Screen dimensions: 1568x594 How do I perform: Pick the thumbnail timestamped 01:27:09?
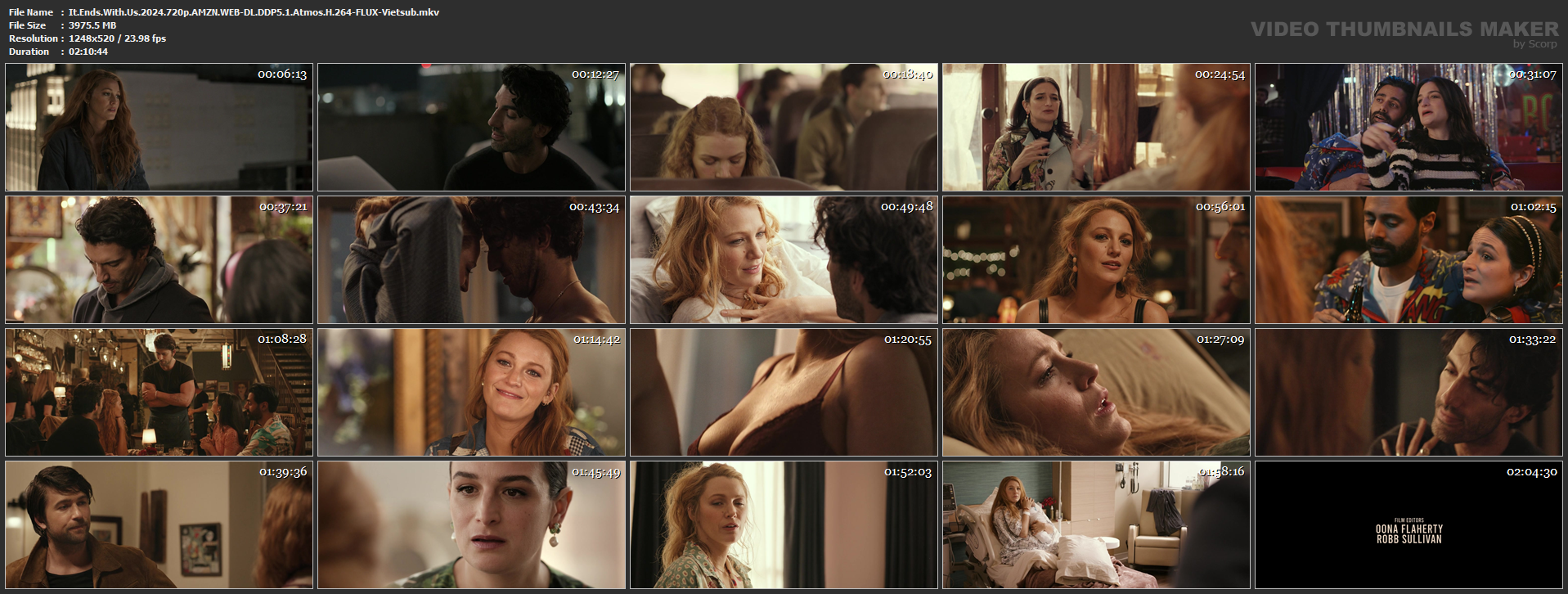[1096, 392]
